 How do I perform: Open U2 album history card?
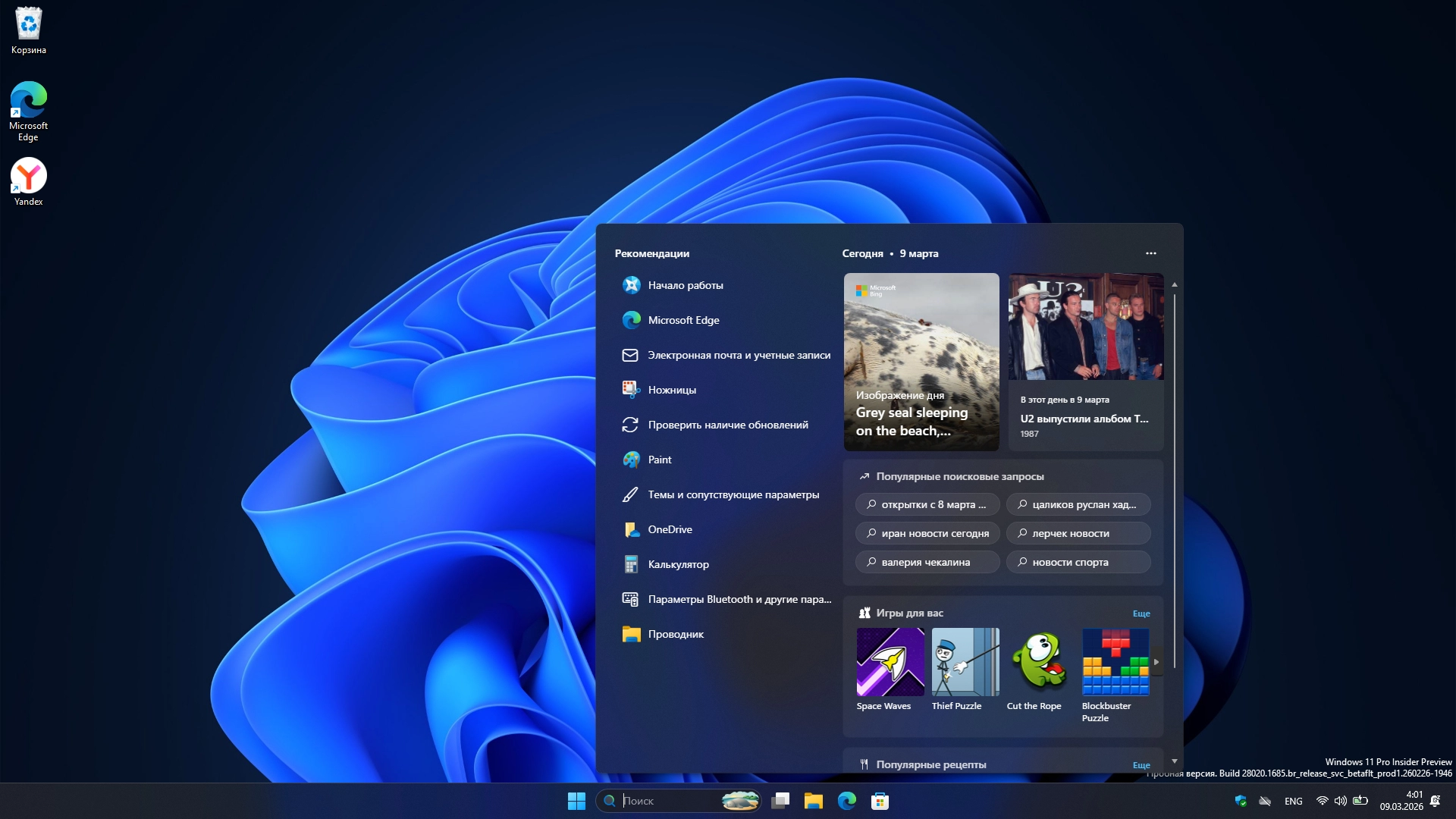1085,362
